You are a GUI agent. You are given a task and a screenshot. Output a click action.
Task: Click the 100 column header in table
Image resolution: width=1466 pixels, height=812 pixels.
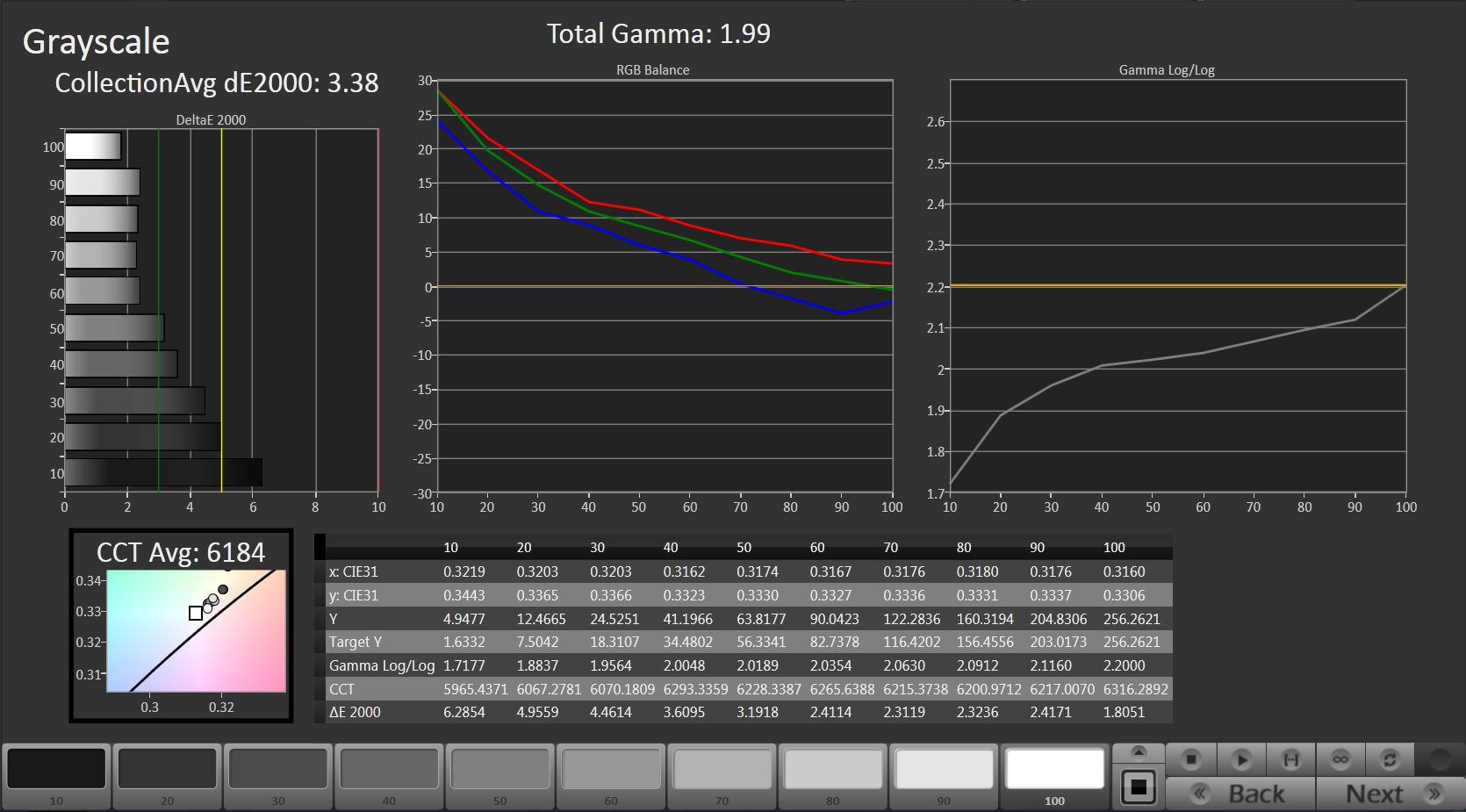tap(1114, 548)
